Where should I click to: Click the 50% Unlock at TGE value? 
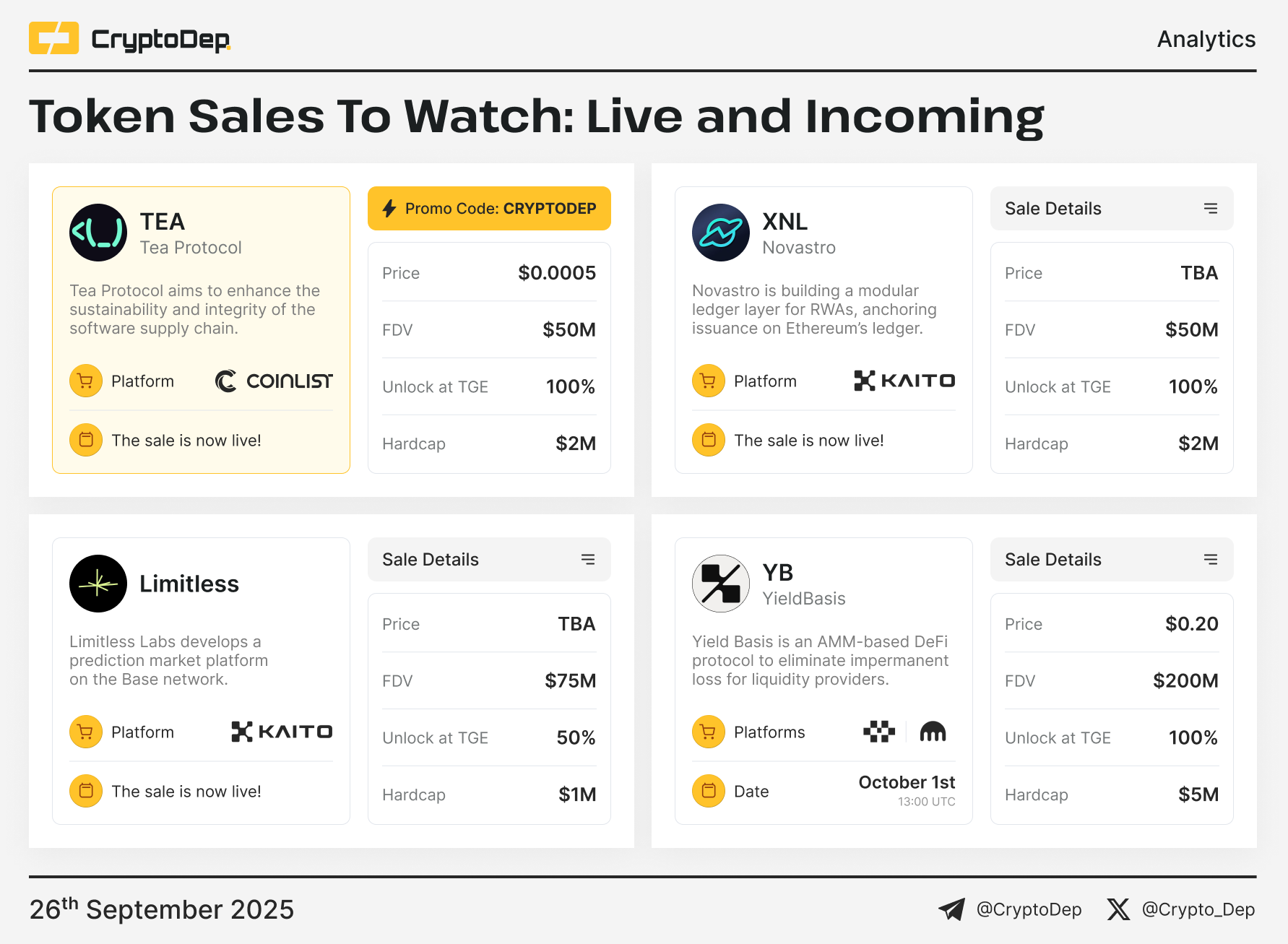click(576, 737)
